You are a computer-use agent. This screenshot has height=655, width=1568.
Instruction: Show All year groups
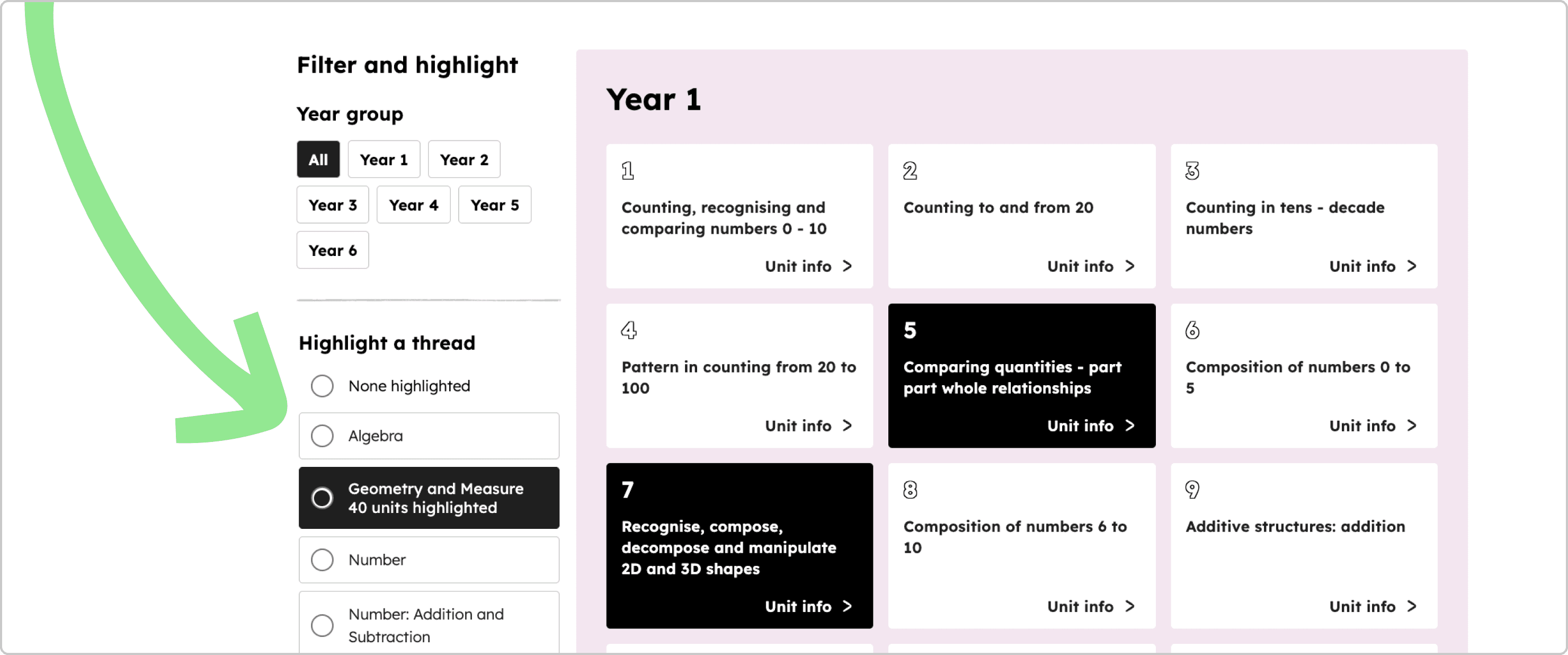(x=318, y=160)
